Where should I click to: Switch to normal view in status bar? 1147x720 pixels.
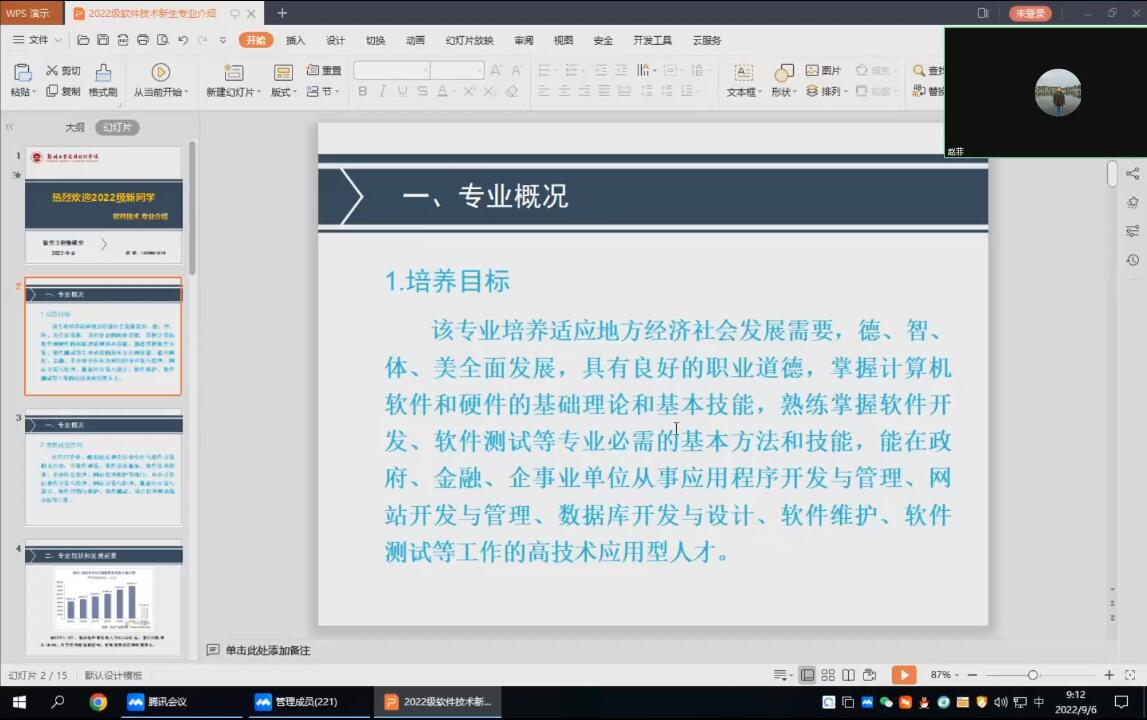point(807,675)
